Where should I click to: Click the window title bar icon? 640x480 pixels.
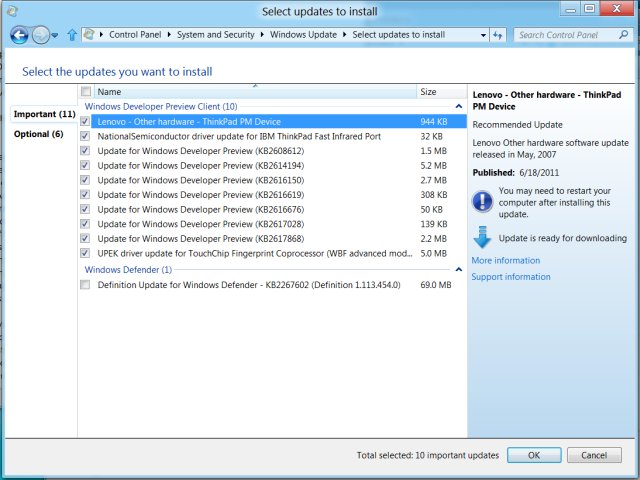(x=12, y=11)
